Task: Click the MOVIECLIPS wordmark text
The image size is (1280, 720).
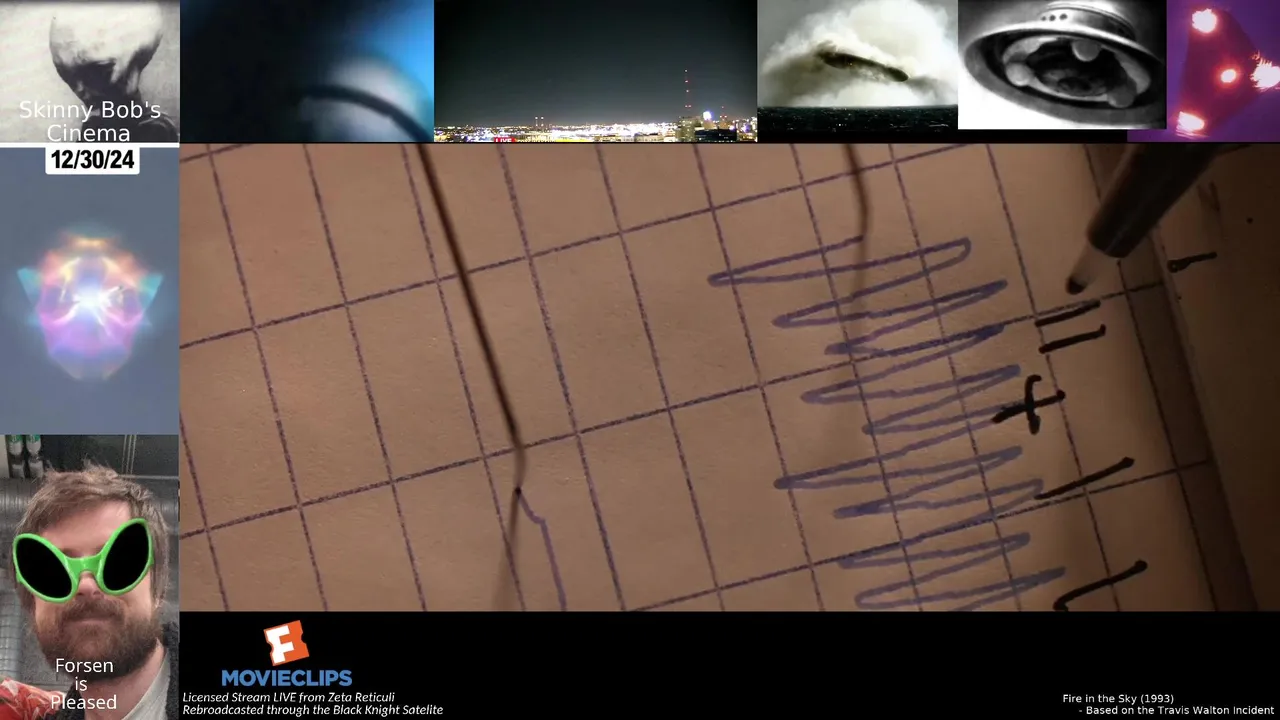Action: coord(286,679)
